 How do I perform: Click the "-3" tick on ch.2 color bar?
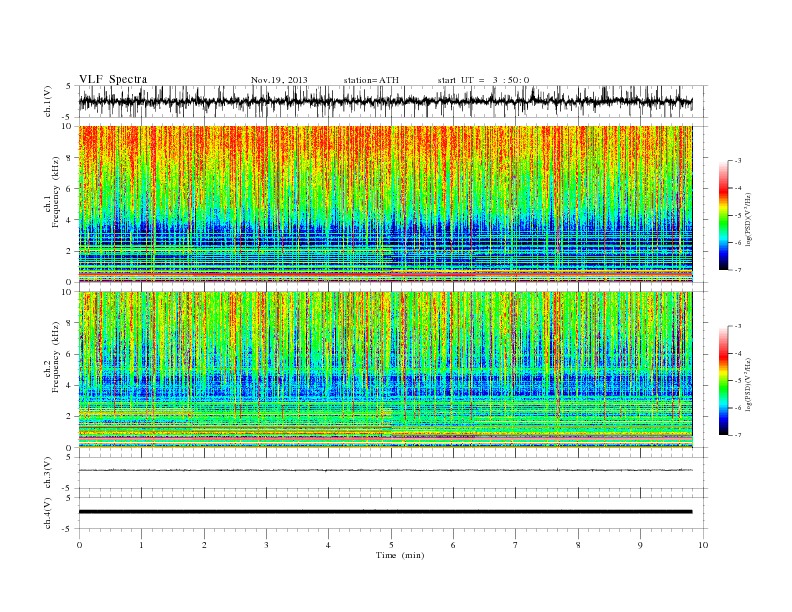738,326
